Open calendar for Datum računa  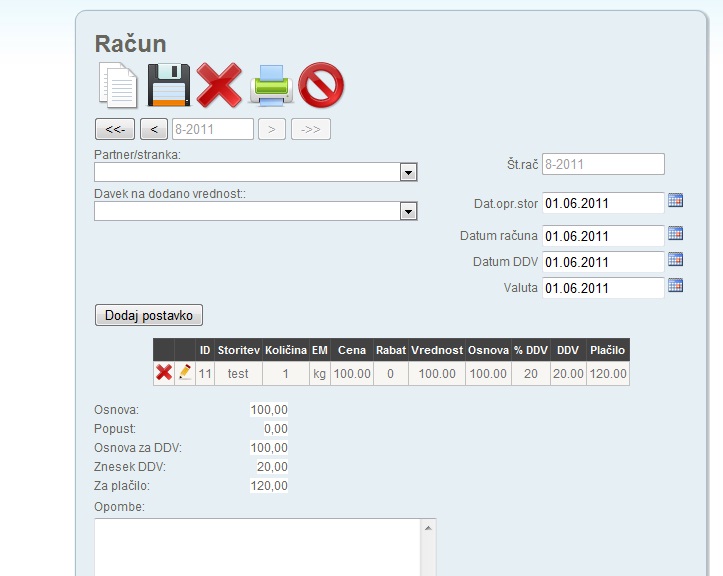(676, 234)
